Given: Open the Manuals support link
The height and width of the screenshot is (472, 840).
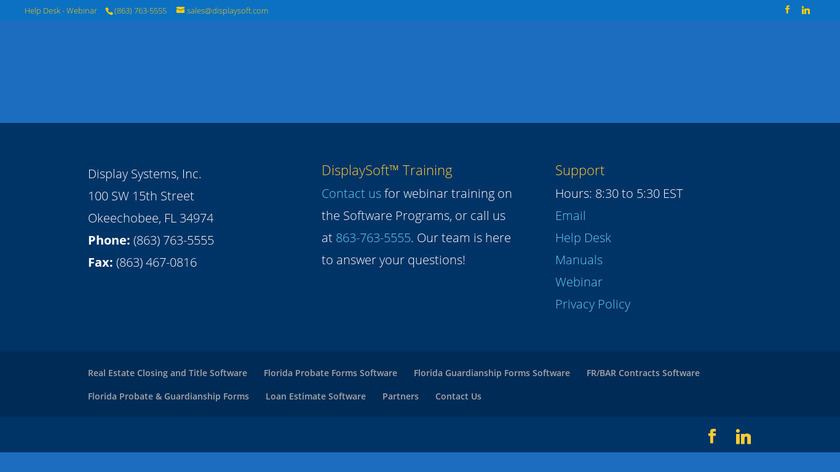Looking at the screenshot, I should click(579, 260).
